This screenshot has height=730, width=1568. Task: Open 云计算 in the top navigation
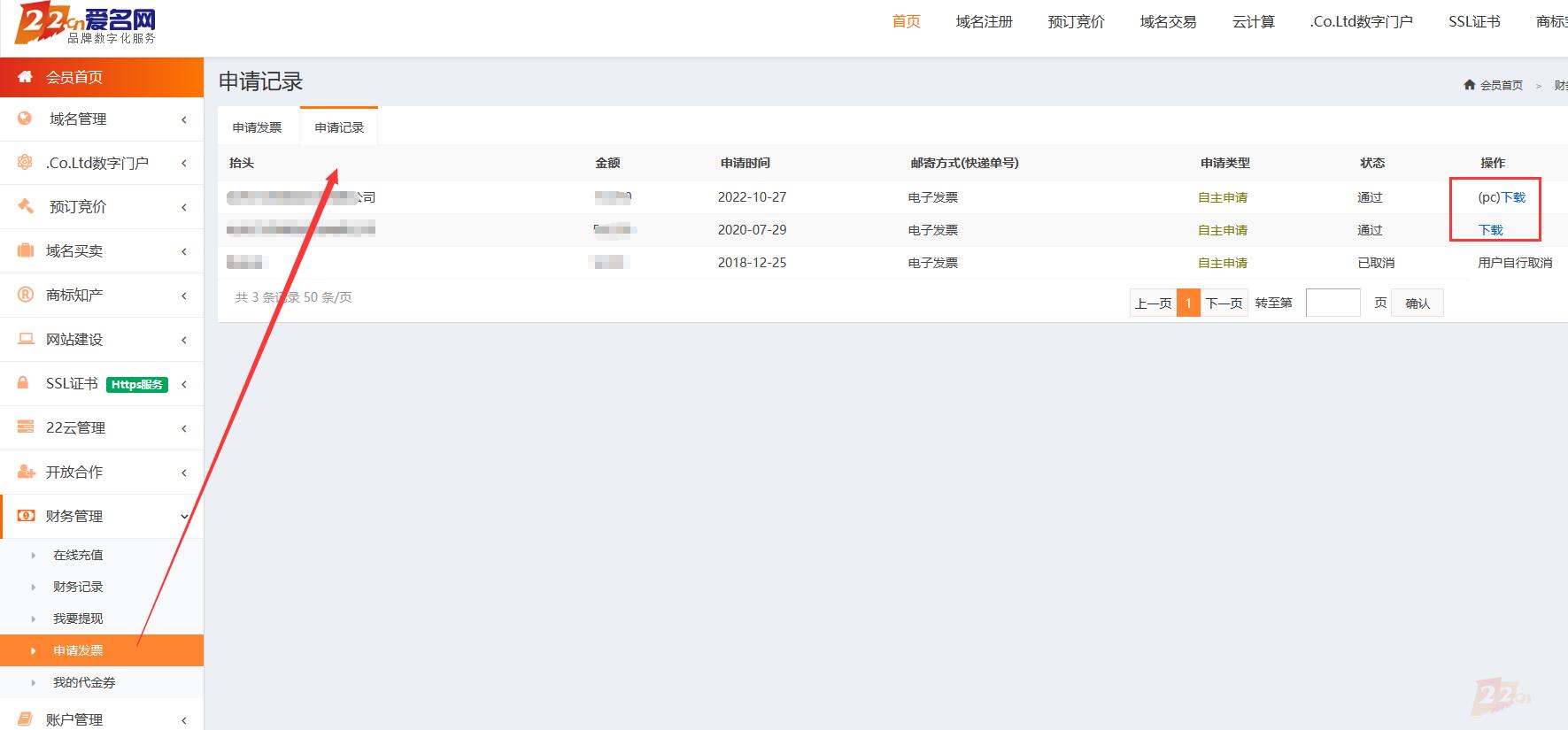[x=1254, y=21]
